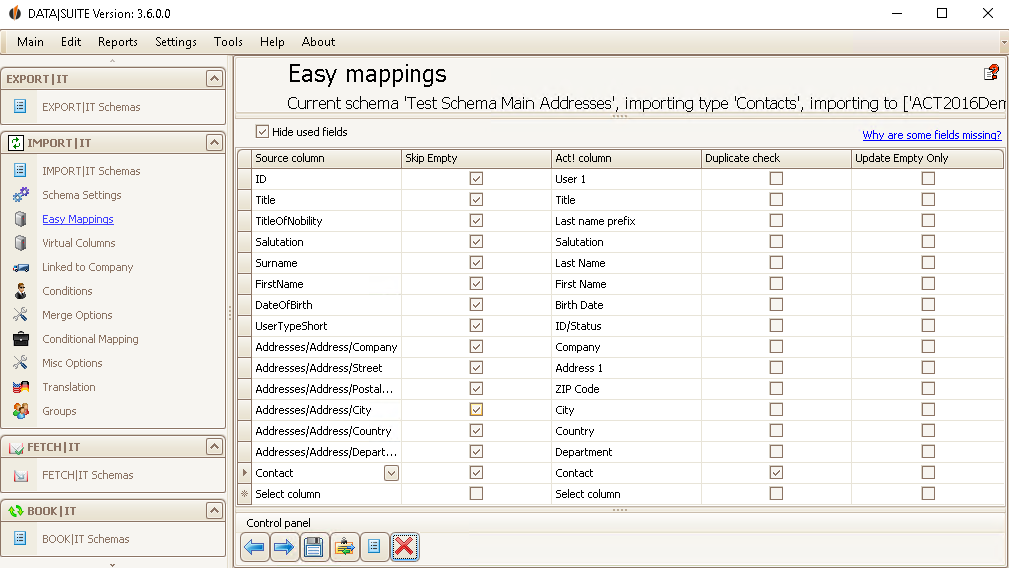Open the About menu
Viewport: 1009px width, 568px height.
click(319, 42)
